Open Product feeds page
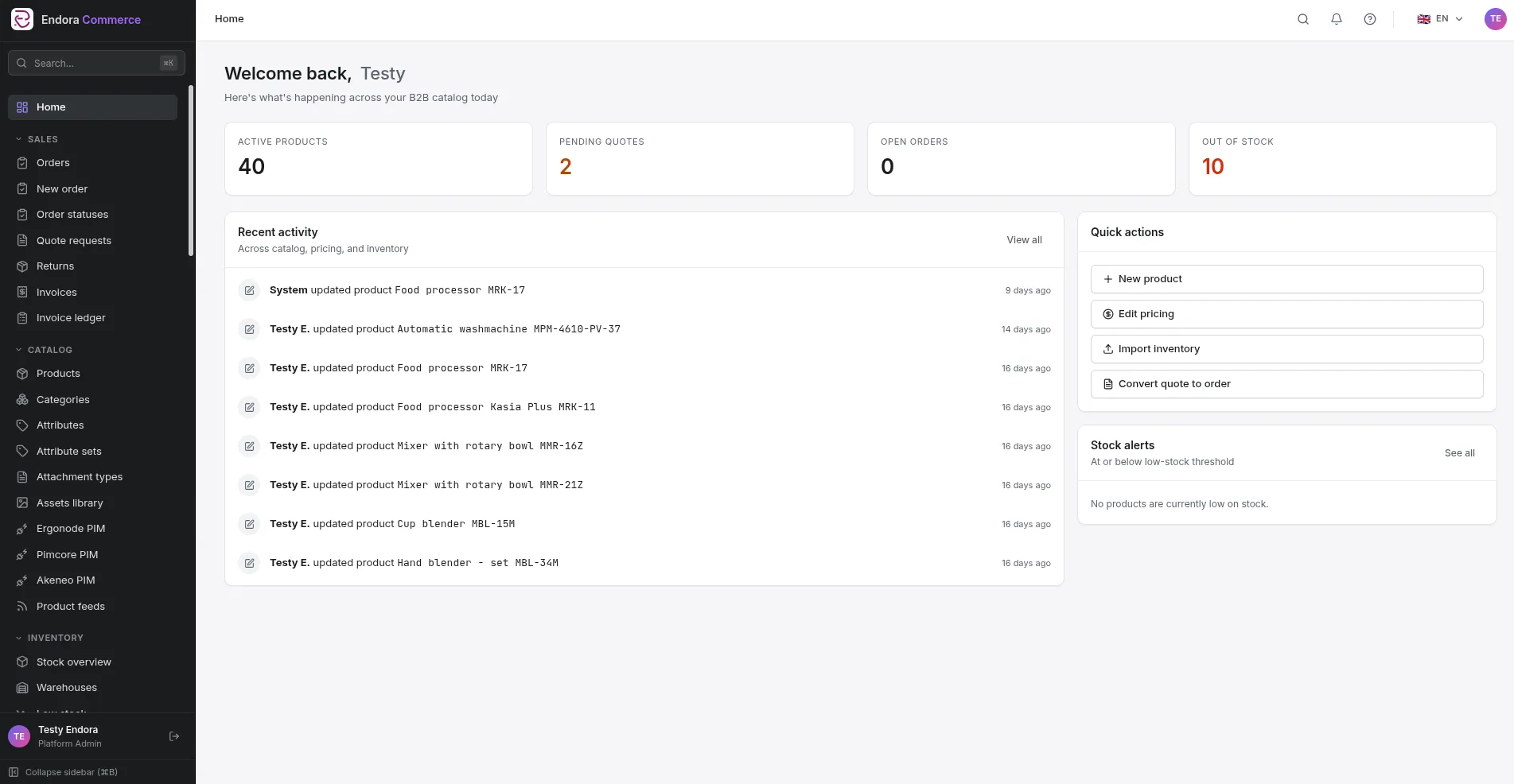This screenshot has height=784, width=1514. click(92, 607)
